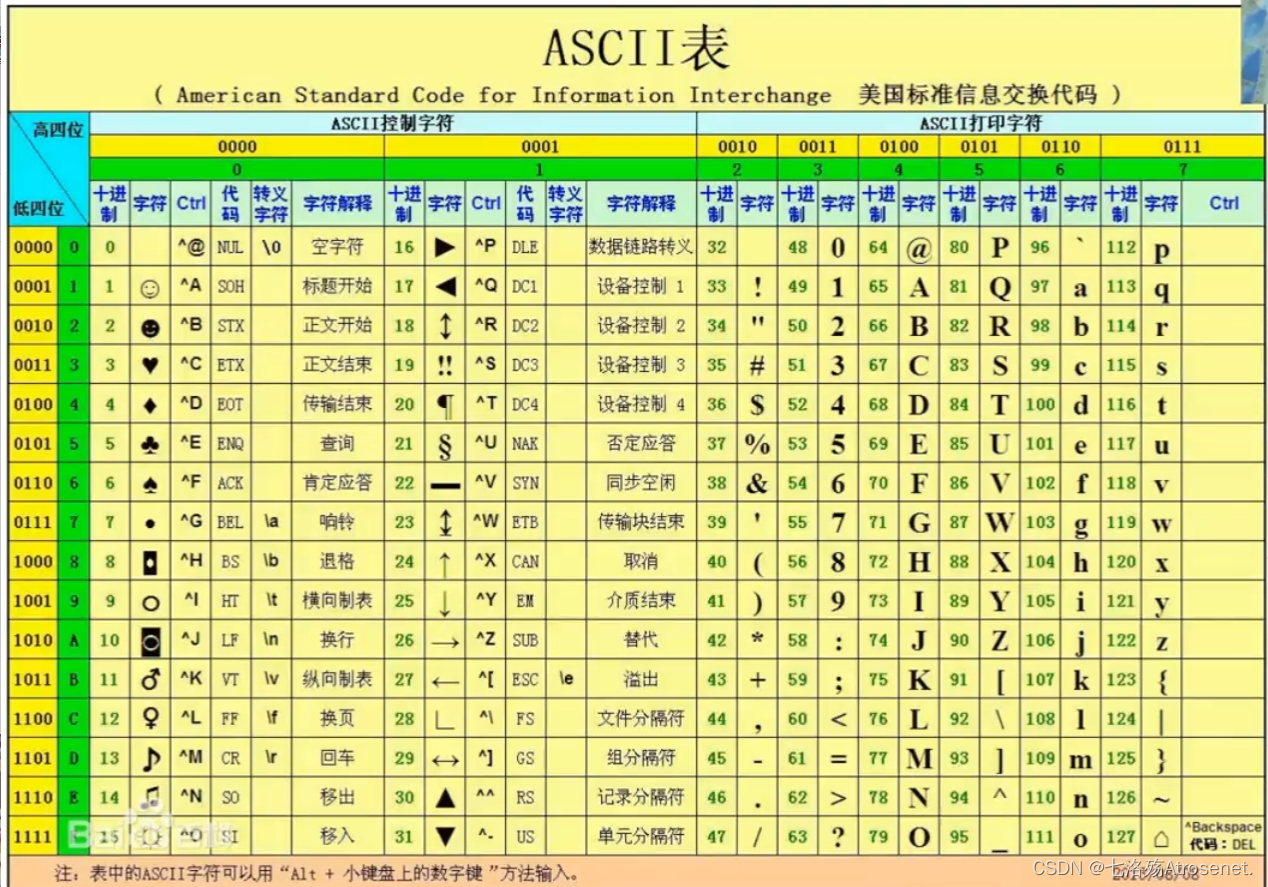Click the spade symbol in row ACK
This screenshot has width=1268, height=887.
coord(150,483)
